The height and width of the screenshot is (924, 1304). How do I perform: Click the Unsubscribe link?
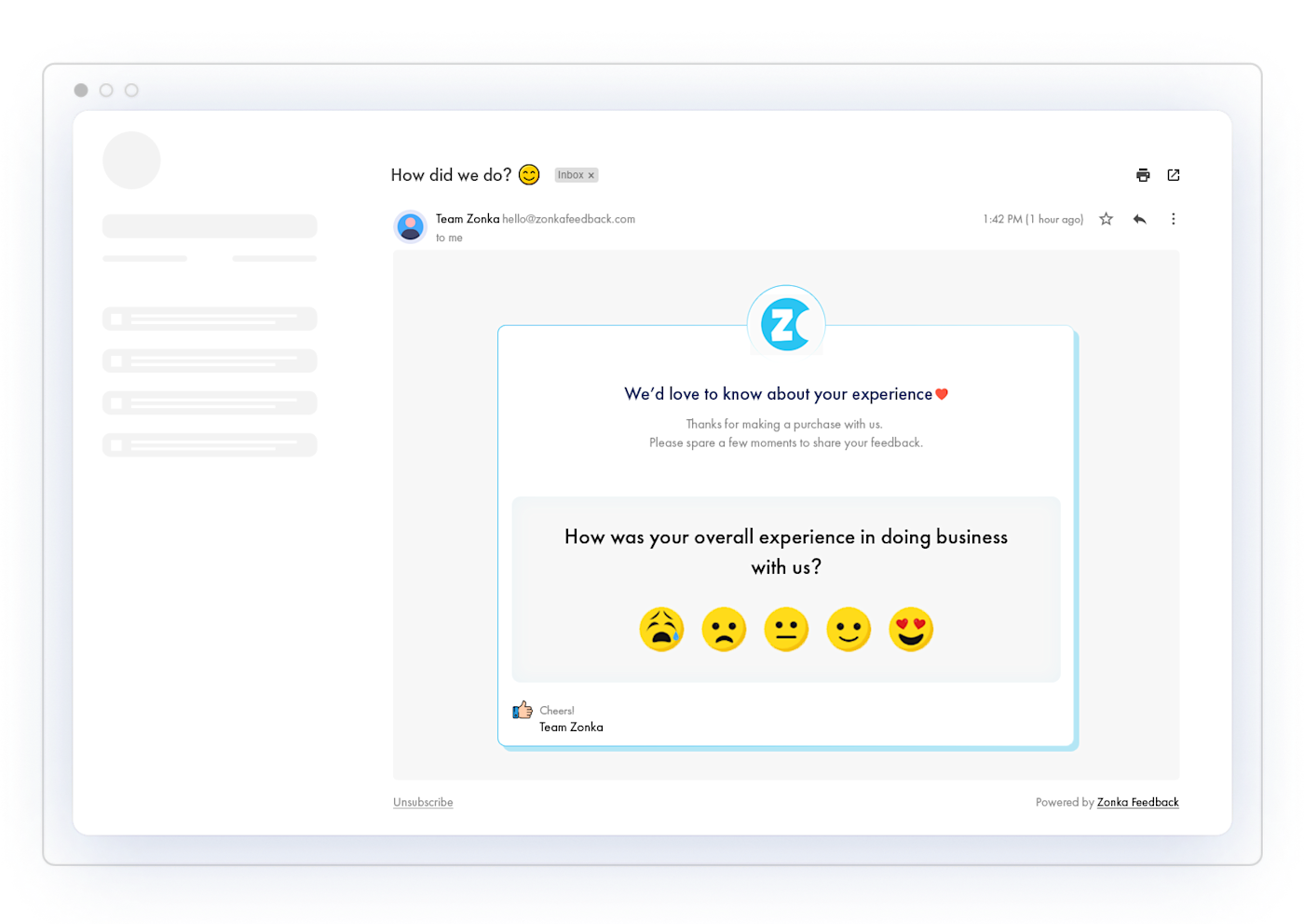423,802
